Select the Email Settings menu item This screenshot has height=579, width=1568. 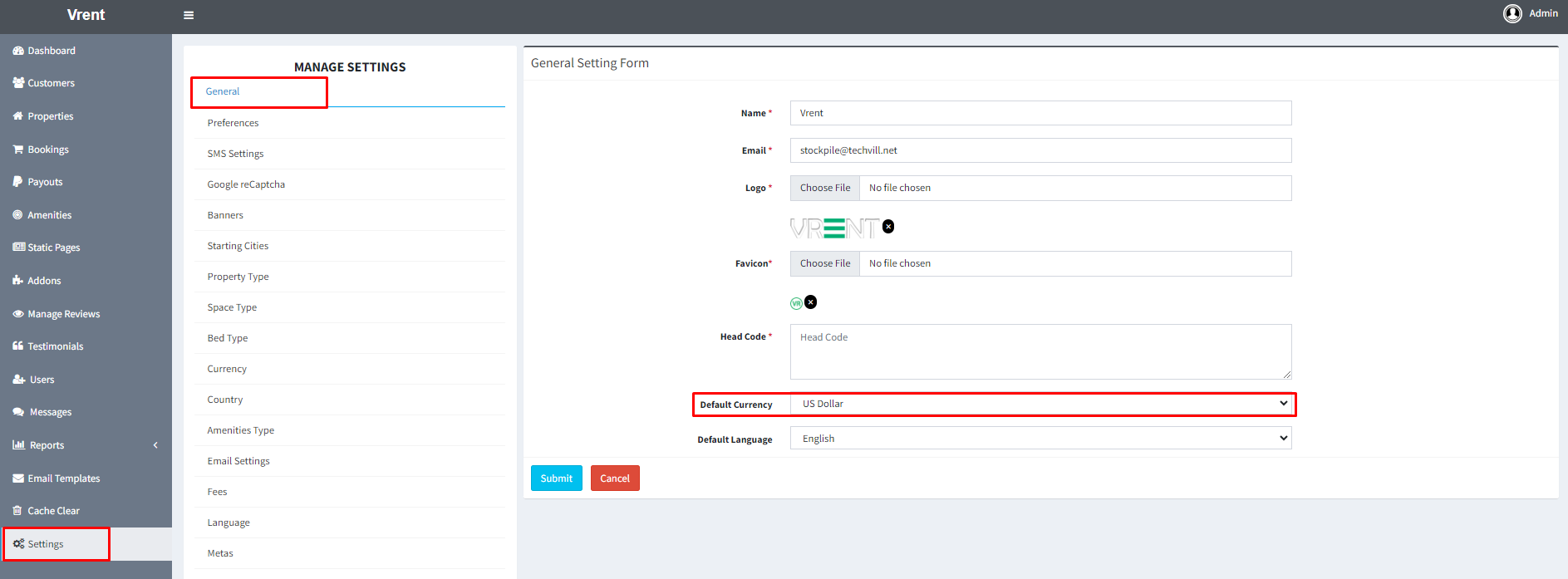pyautogui.click(x=238, y=461)
